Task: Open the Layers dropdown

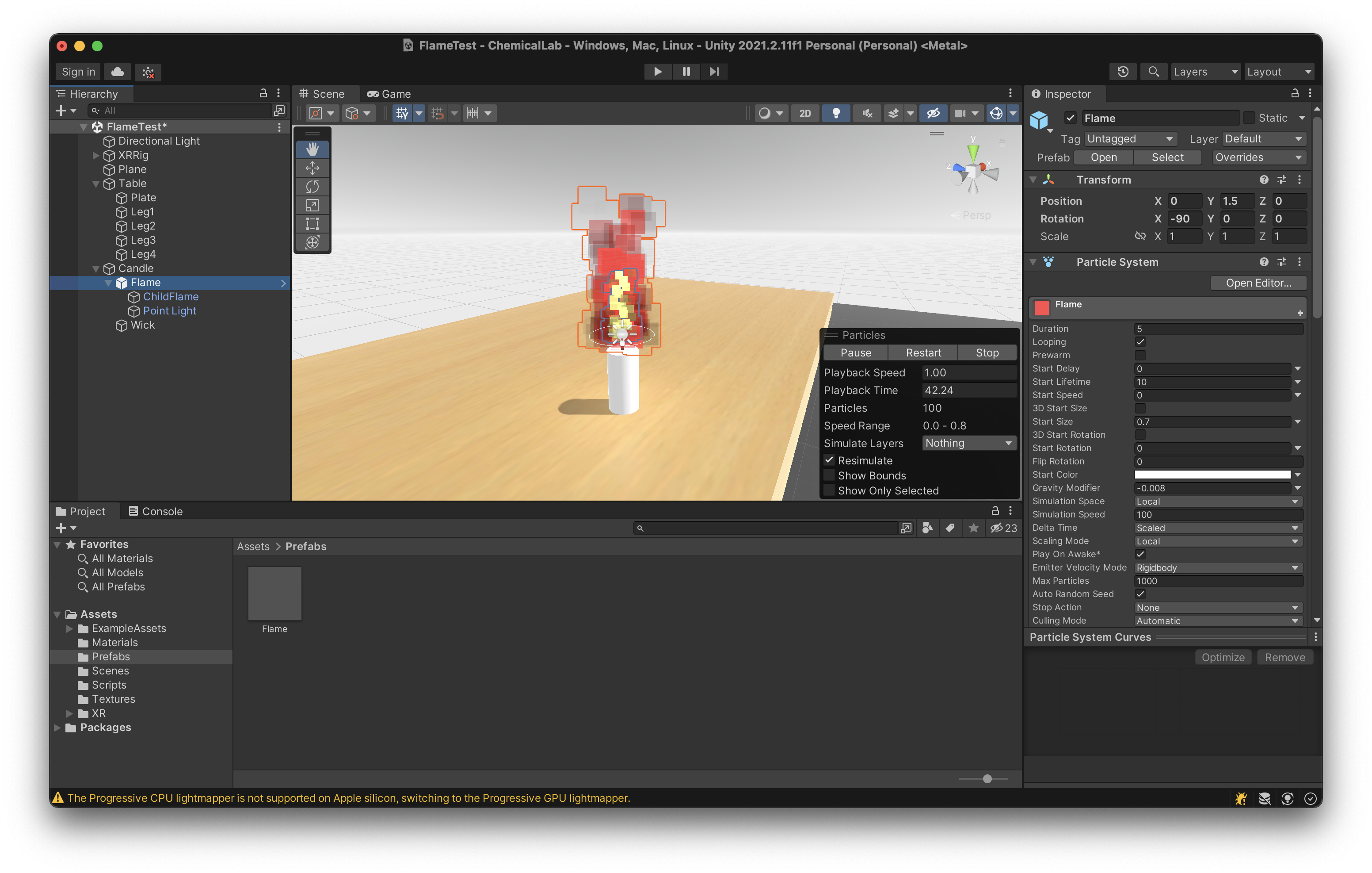Action: pyautogui.click(x=1204, y=72)
